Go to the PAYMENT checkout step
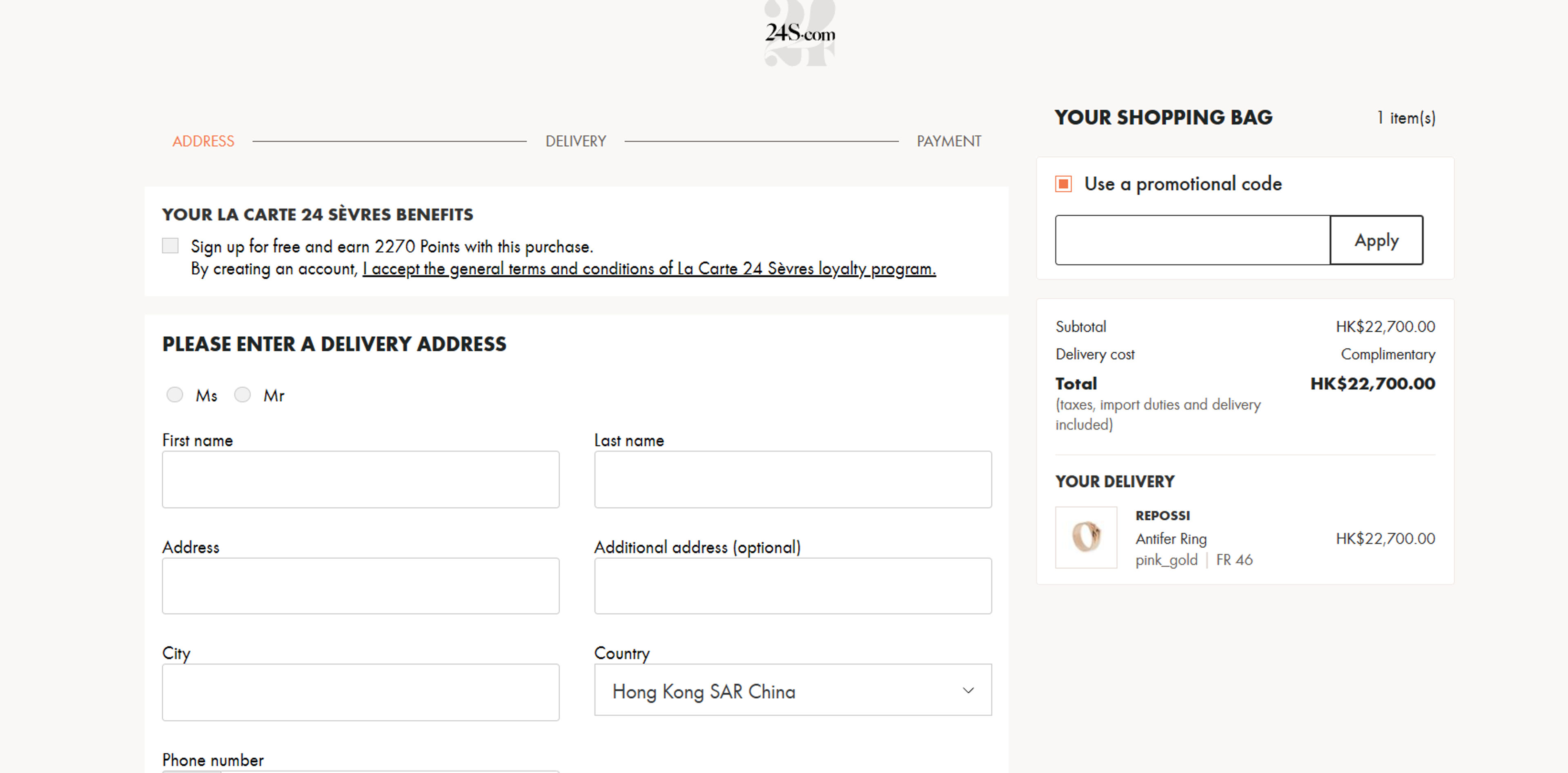The height and width of the screenshot is (773, 1568). [949, 141]
